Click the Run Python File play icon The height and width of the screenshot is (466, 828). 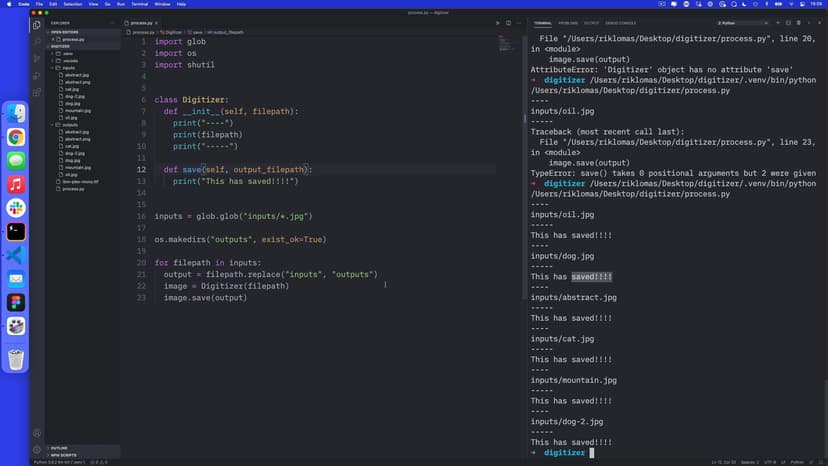pos(497,22)
